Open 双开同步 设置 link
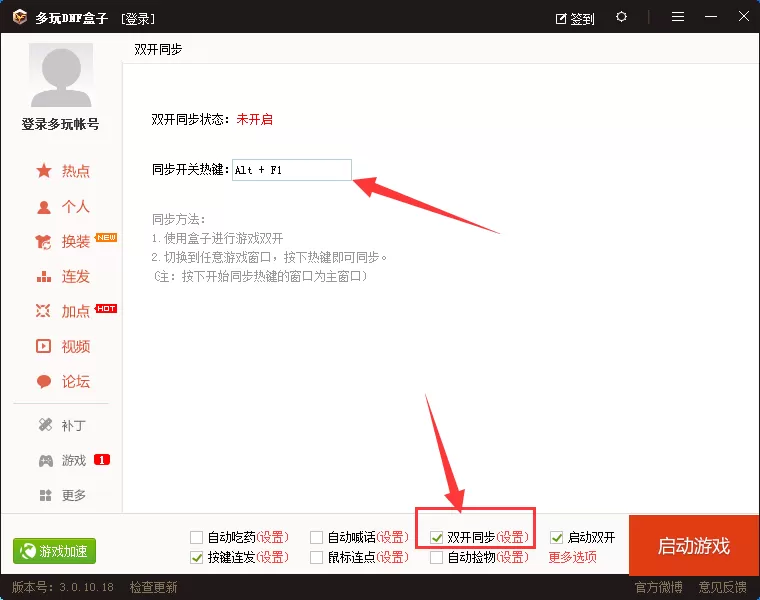 coord(513,537)
